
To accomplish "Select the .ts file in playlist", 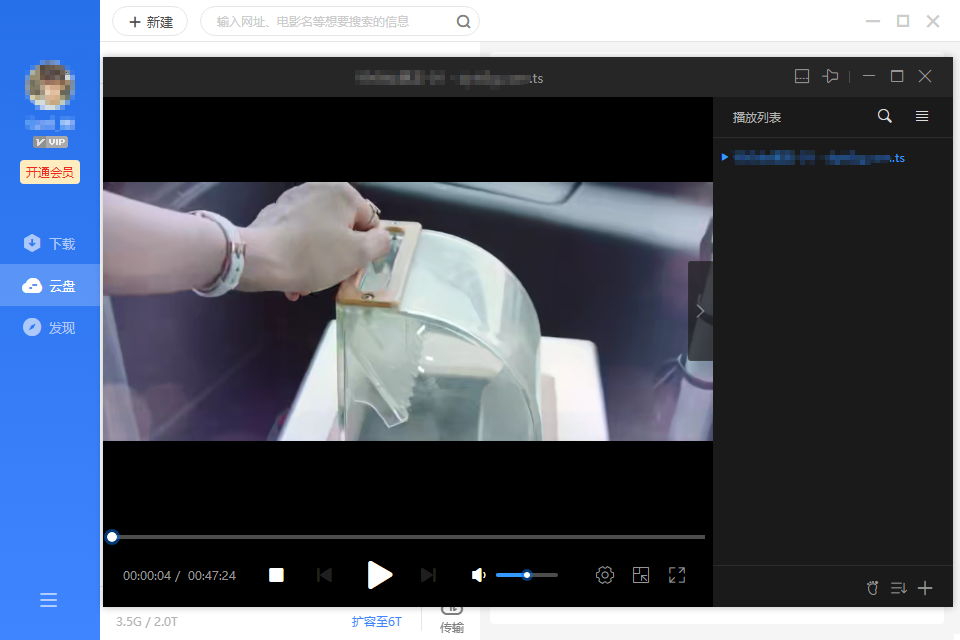I will [818, 158].
